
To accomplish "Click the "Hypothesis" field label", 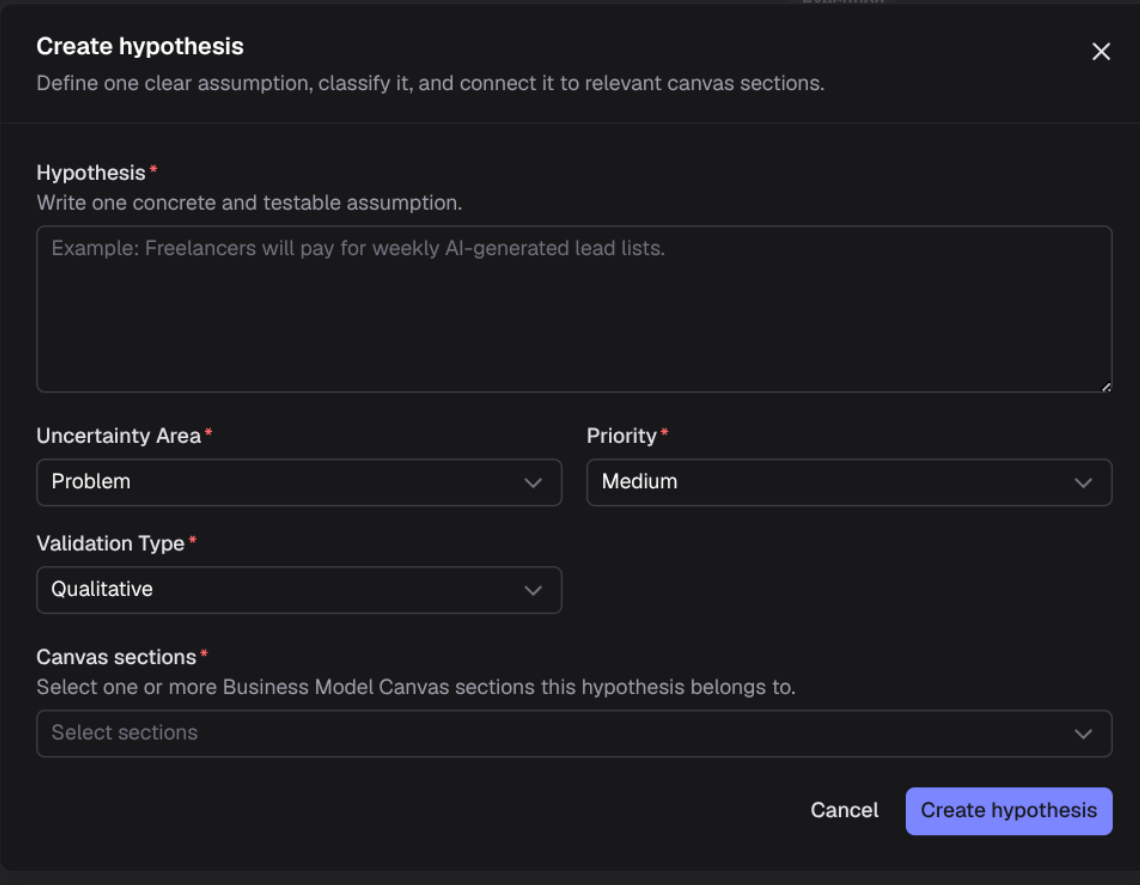I will pyautogui.click(x=91, y=173).
